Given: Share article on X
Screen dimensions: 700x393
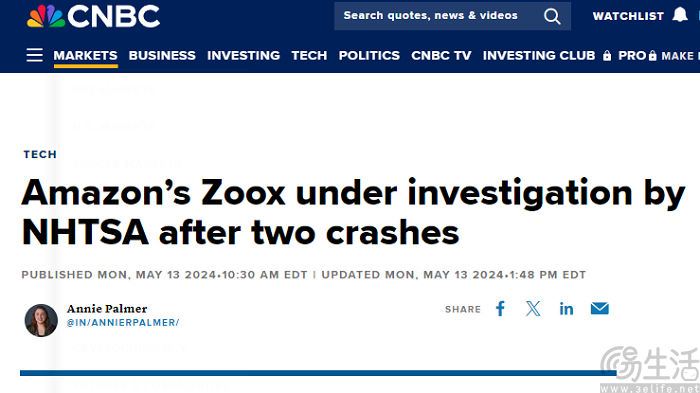Looking at the screenshot, I should 533,309.
